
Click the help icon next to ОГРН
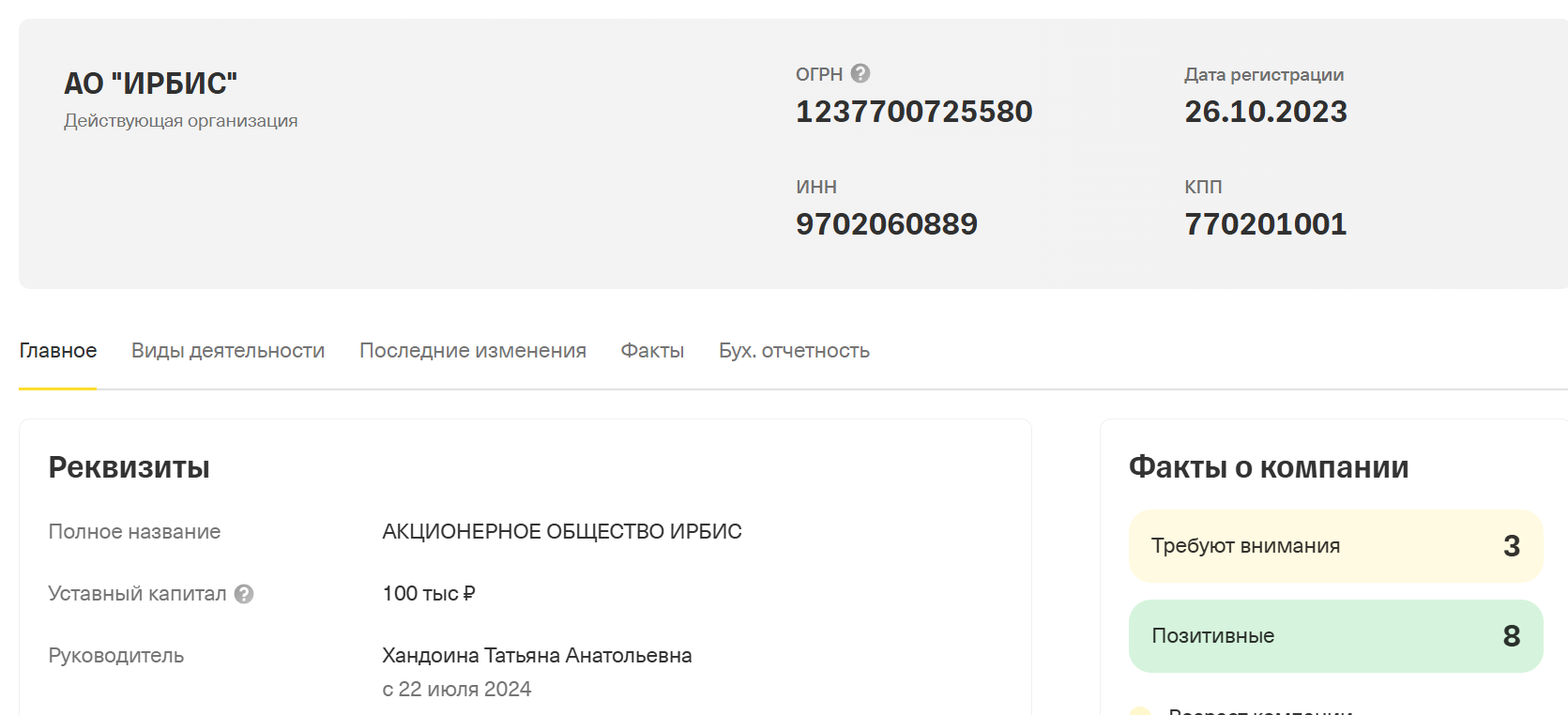tap(860, 73)
